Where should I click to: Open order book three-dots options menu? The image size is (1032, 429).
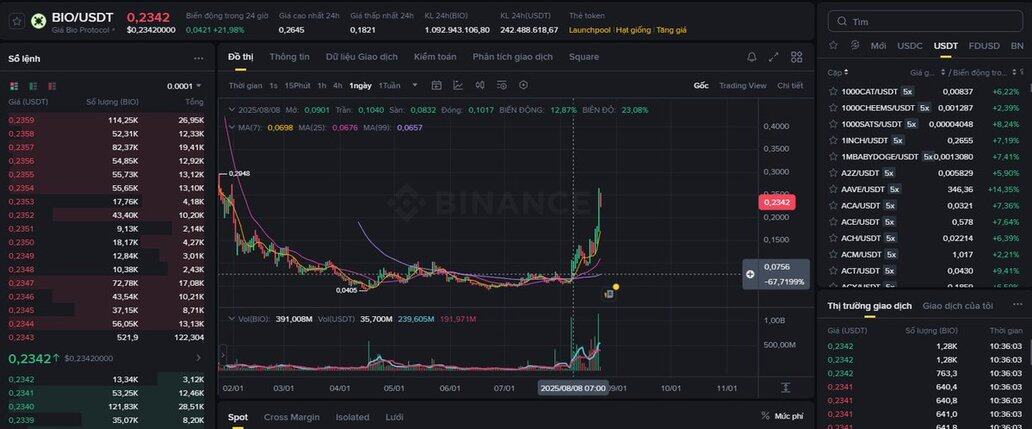point(199,59)
